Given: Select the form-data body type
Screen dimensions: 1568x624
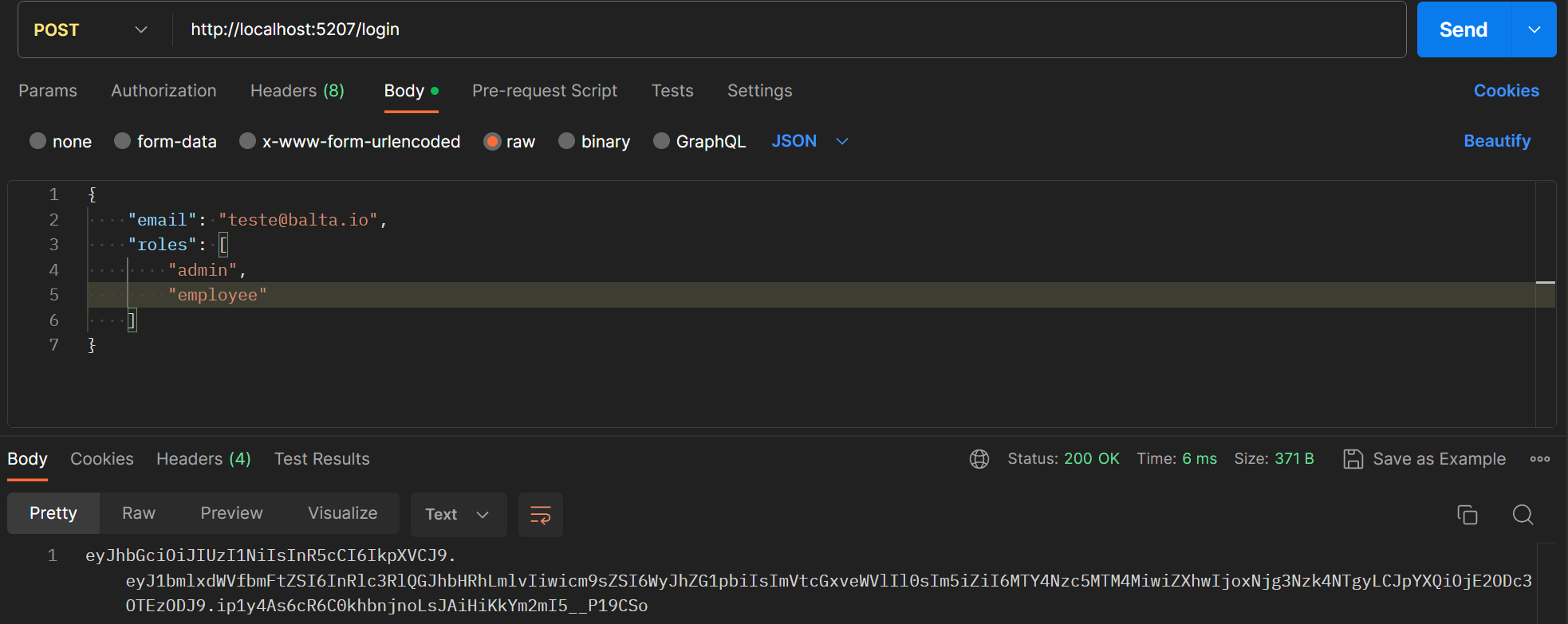Looking at the screenshot, I should click(x=122, y=141).
